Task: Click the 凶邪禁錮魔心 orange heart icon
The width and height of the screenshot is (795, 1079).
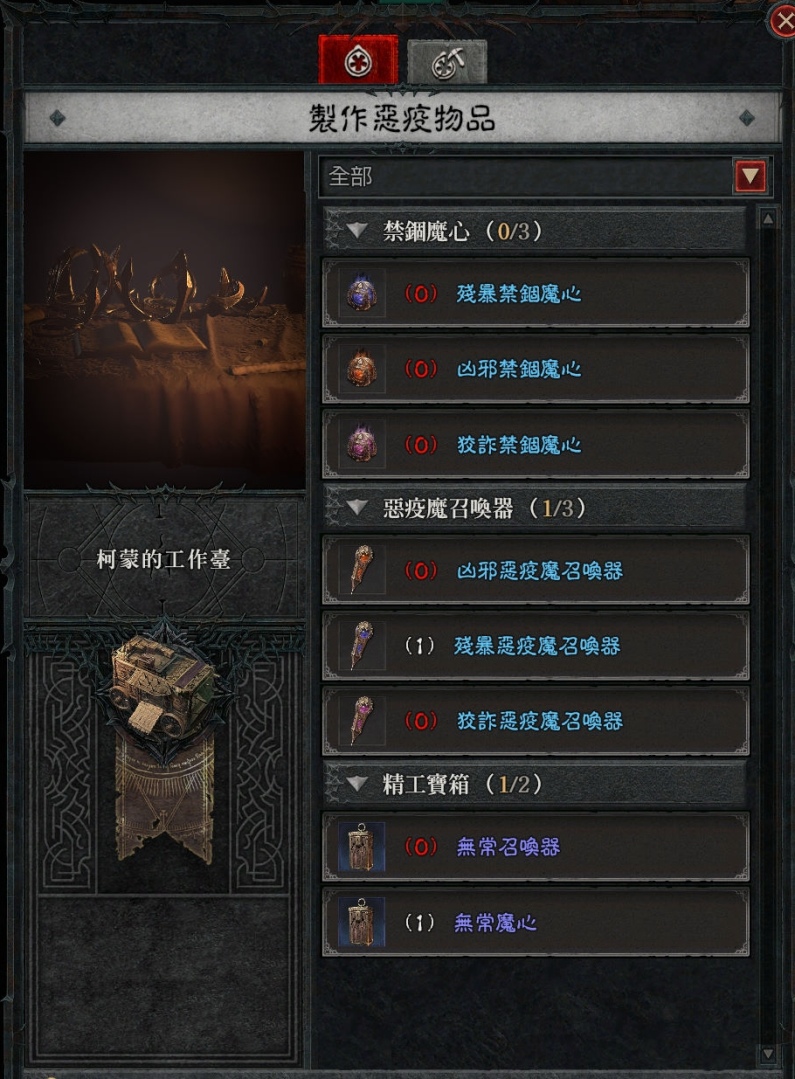Action: click(362, 369)
